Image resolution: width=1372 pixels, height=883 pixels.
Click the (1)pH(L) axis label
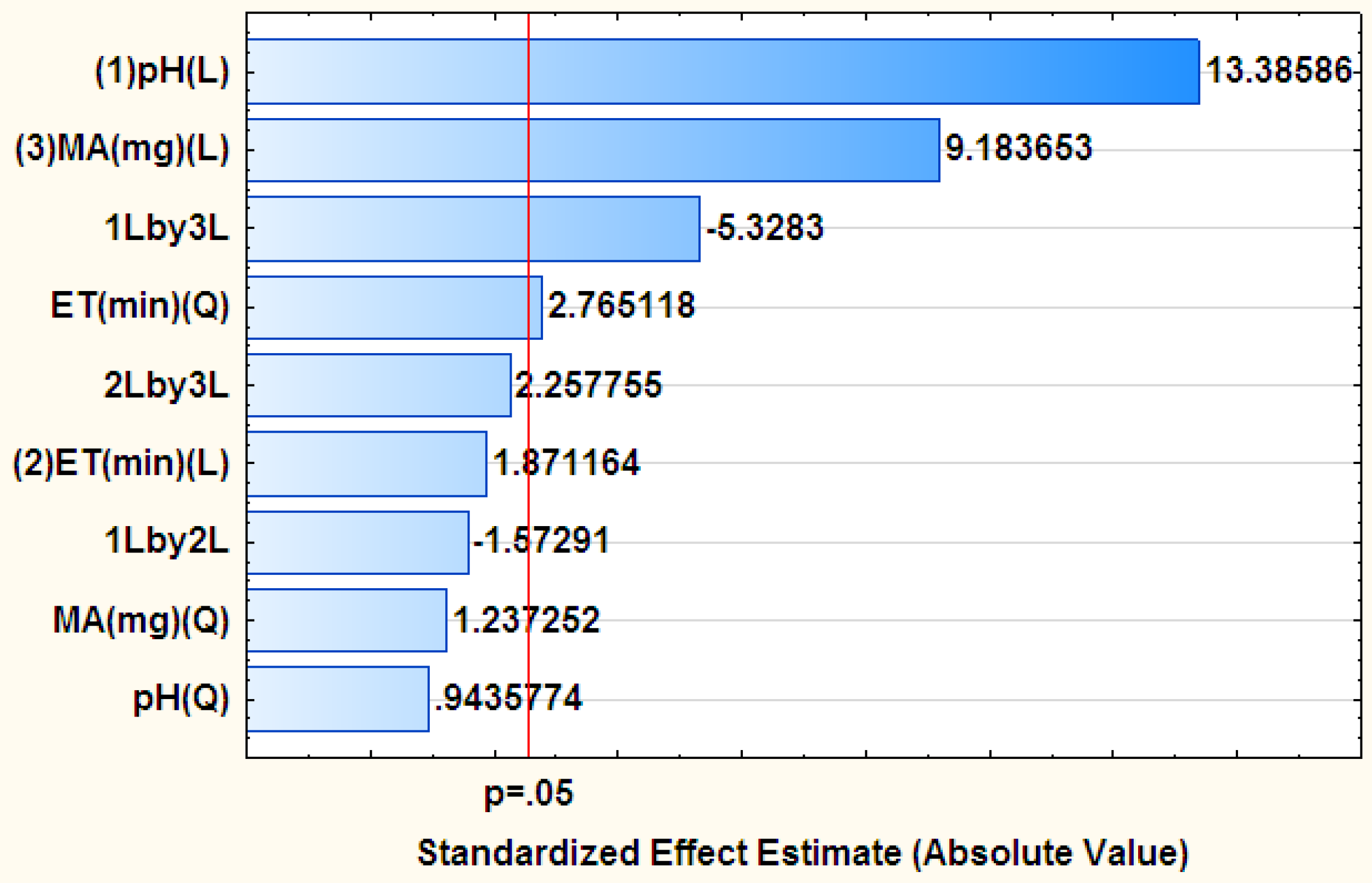[x=162, y=72]
